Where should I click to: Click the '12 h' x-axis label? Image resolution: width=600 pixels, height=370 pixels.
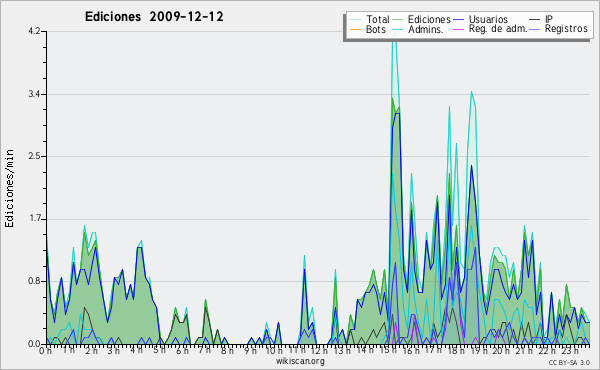(319, 351)
